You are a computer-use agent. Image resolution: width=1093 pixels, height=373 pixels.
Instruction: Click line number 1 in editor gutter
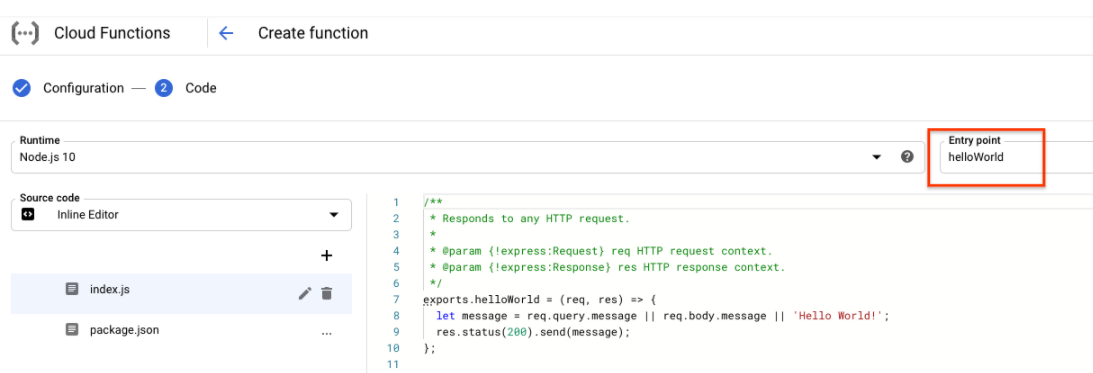(396, 202)
